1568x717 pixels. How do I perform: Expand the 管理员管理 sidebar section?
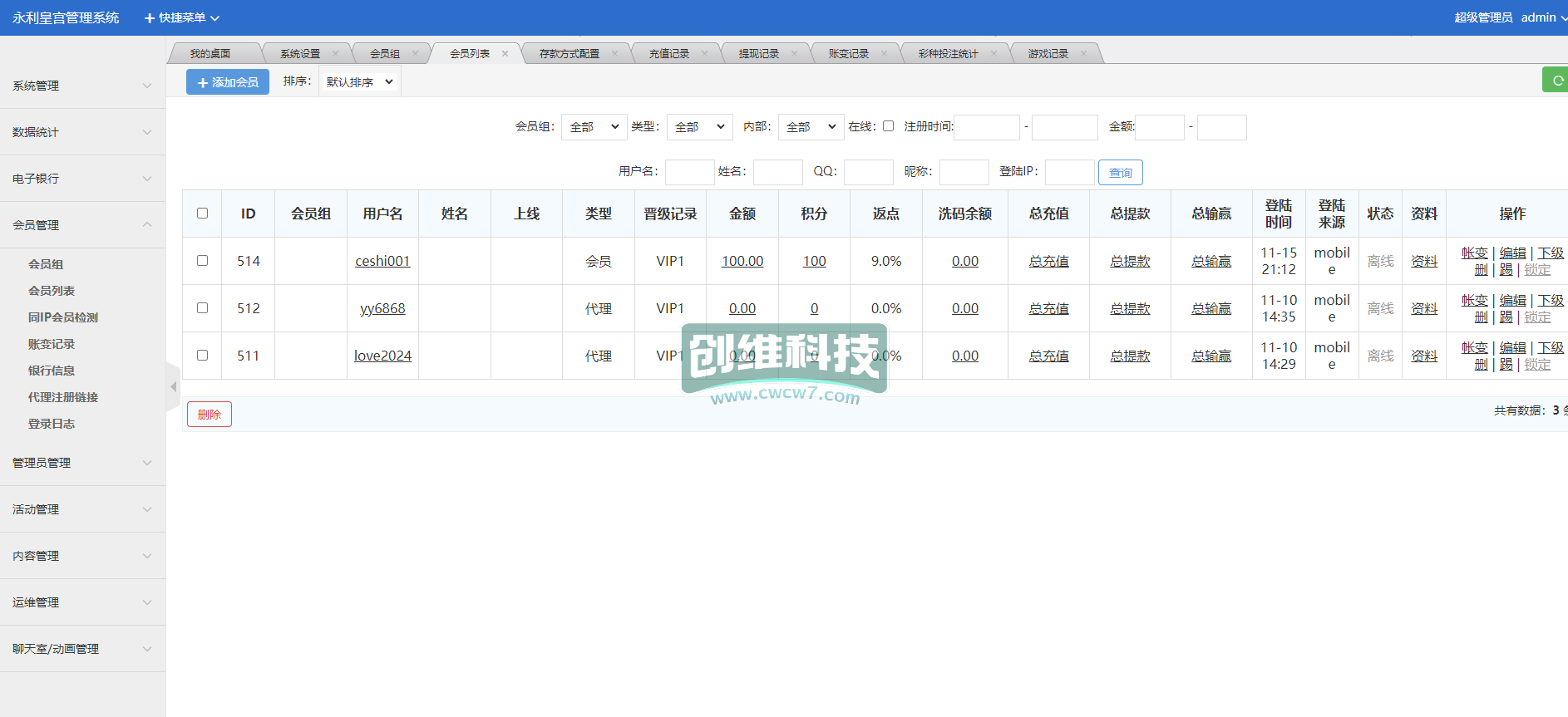(x=82, y=463)
